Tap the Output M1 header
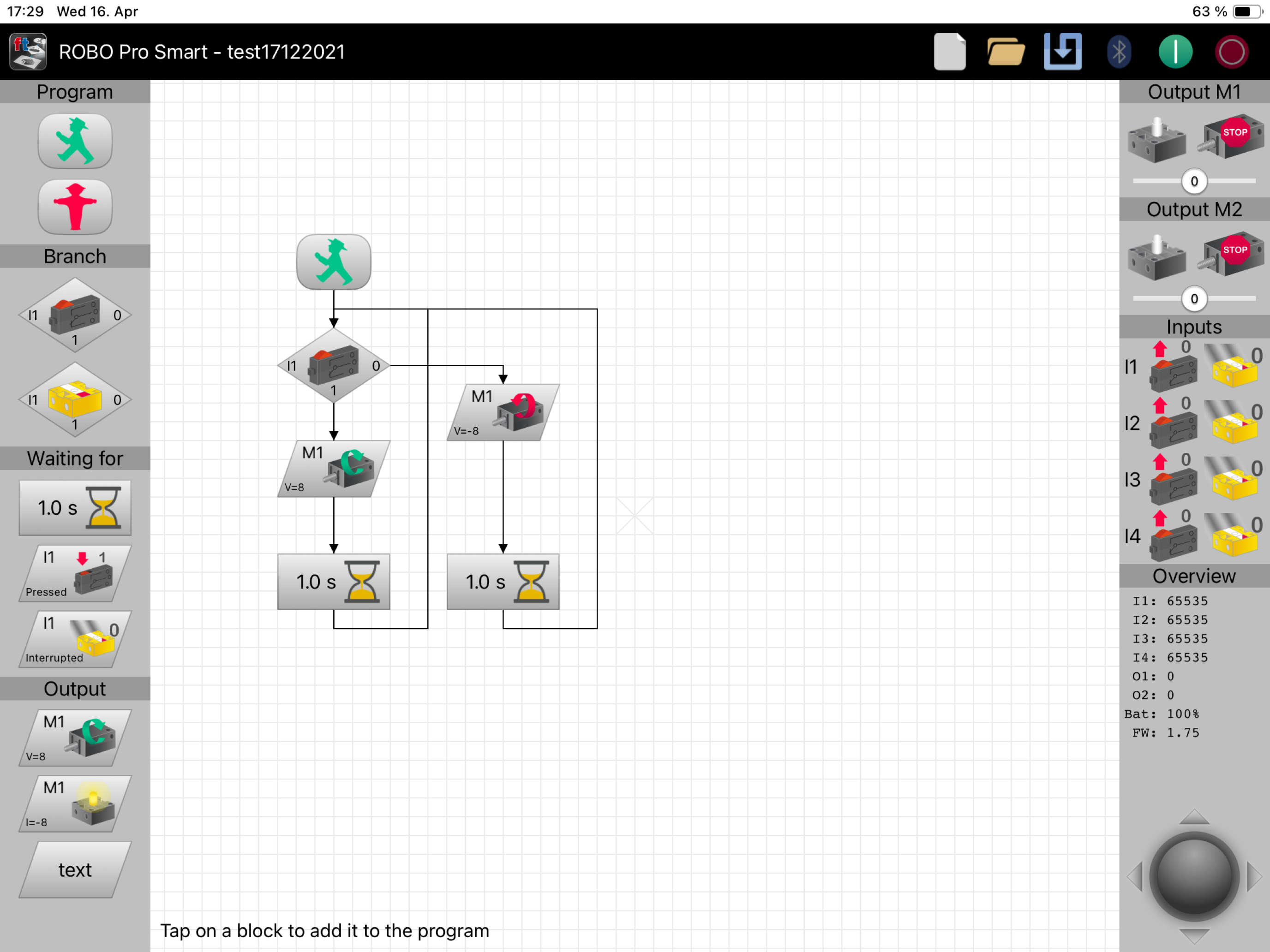This screenshot has width=1270, height=952. (1194, 92)
